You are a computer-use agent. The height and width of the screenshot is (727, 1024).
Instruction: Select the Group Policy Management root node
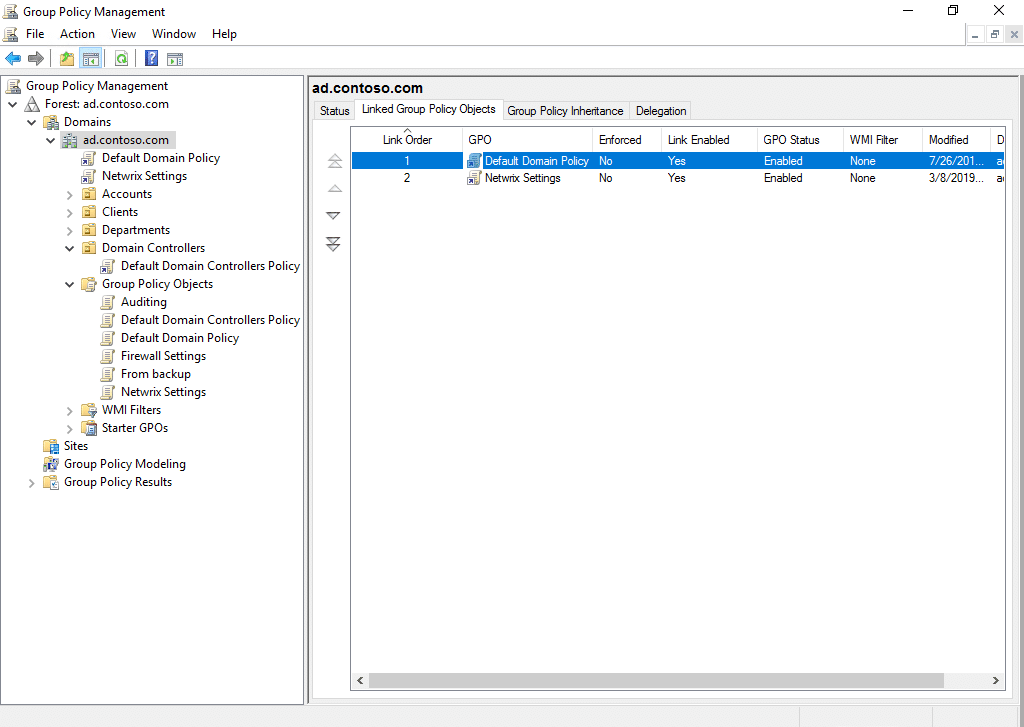(x=97, y=86)
